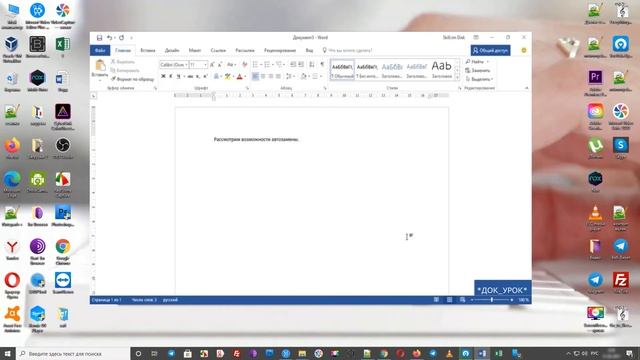Switch to Web Layout view in status bar
640x360 pixels.
(462, 300)
